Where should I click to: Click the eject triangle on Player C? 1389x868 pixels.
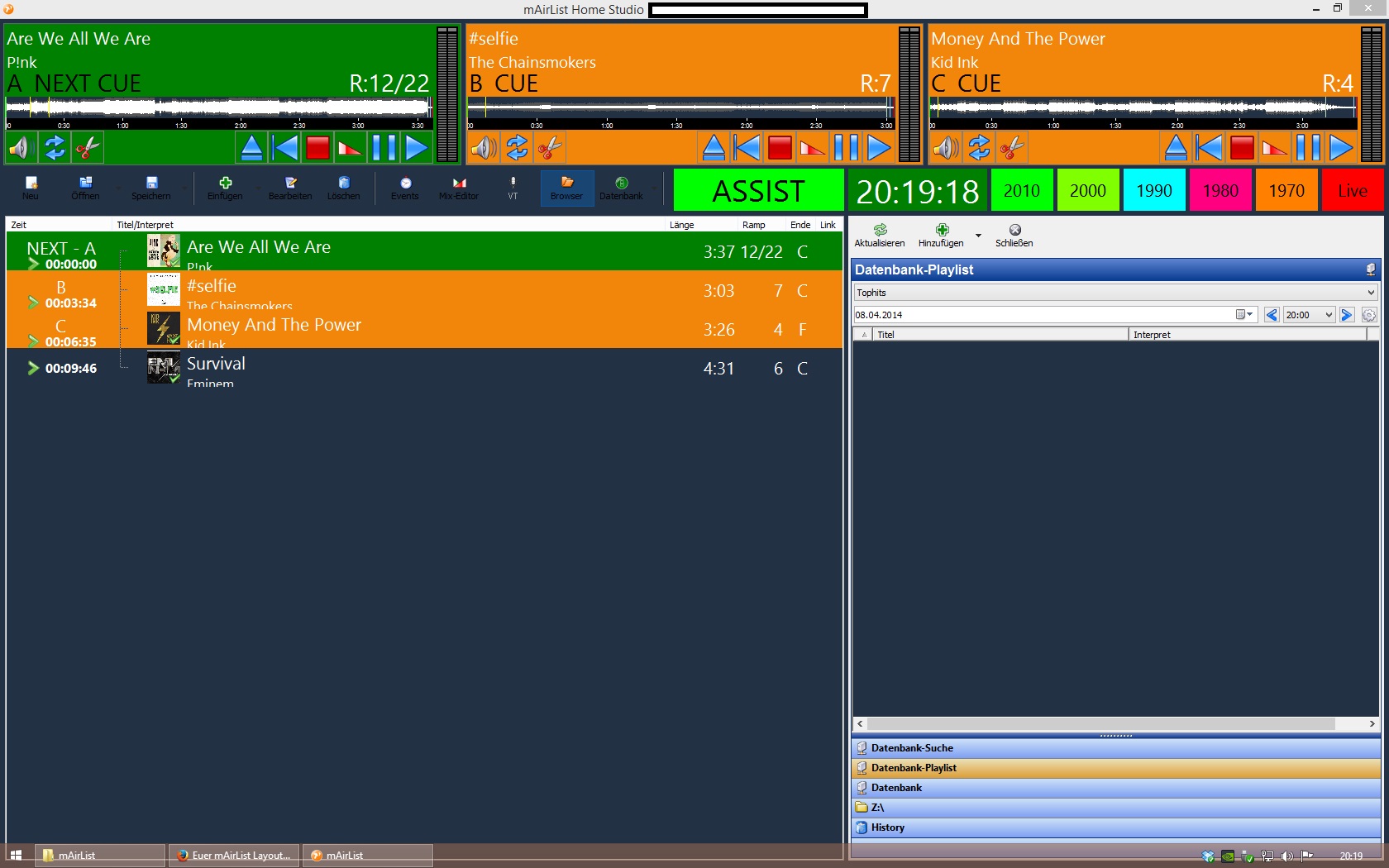1176,148
